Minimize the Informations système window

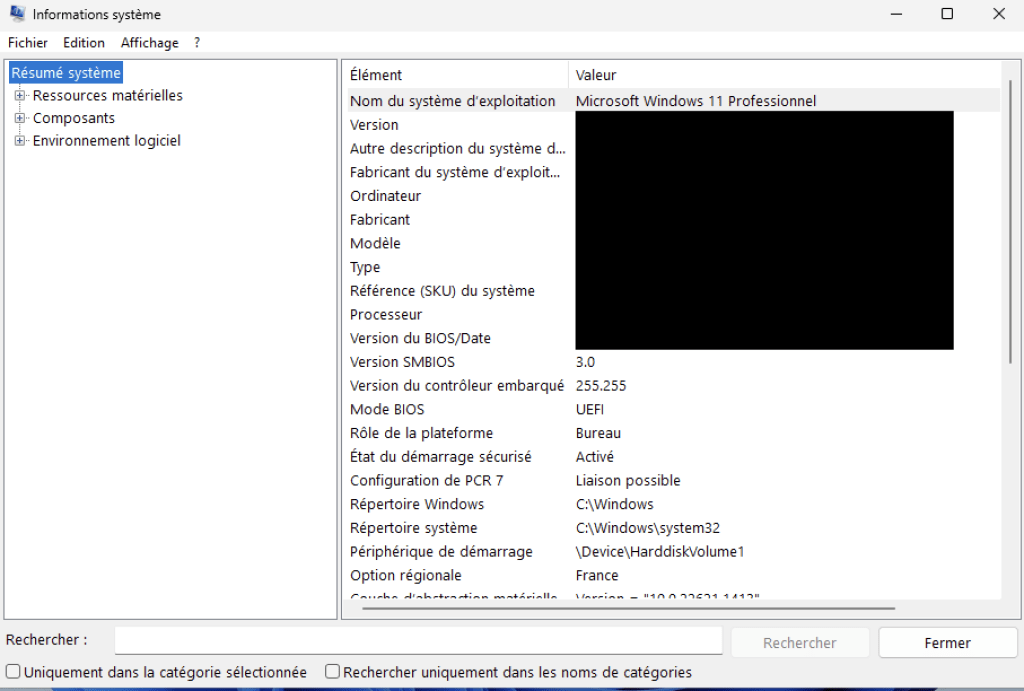[x=896, y=14]
